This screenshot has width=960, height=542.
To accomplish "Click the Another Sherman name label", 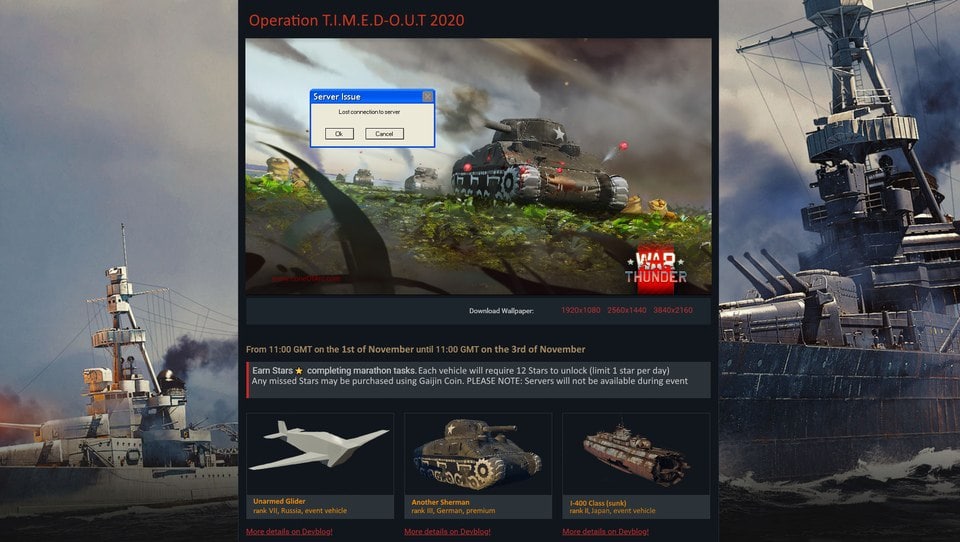I will [440, 502].
